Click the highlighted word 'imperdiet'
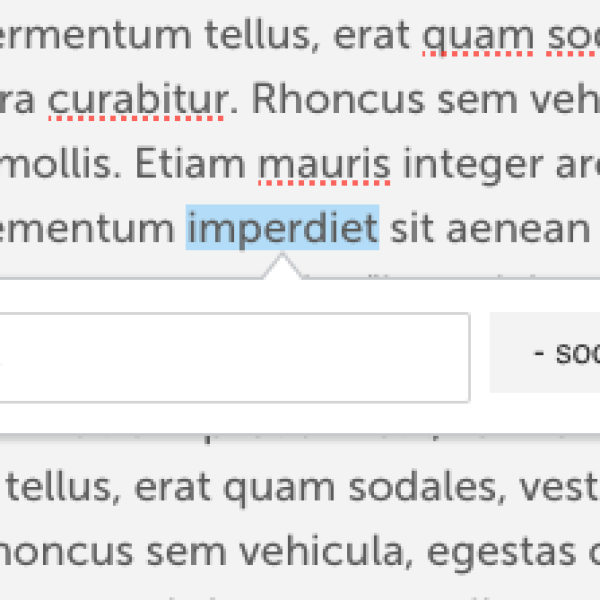The image size is (600, 600). [x=283, y=229]
